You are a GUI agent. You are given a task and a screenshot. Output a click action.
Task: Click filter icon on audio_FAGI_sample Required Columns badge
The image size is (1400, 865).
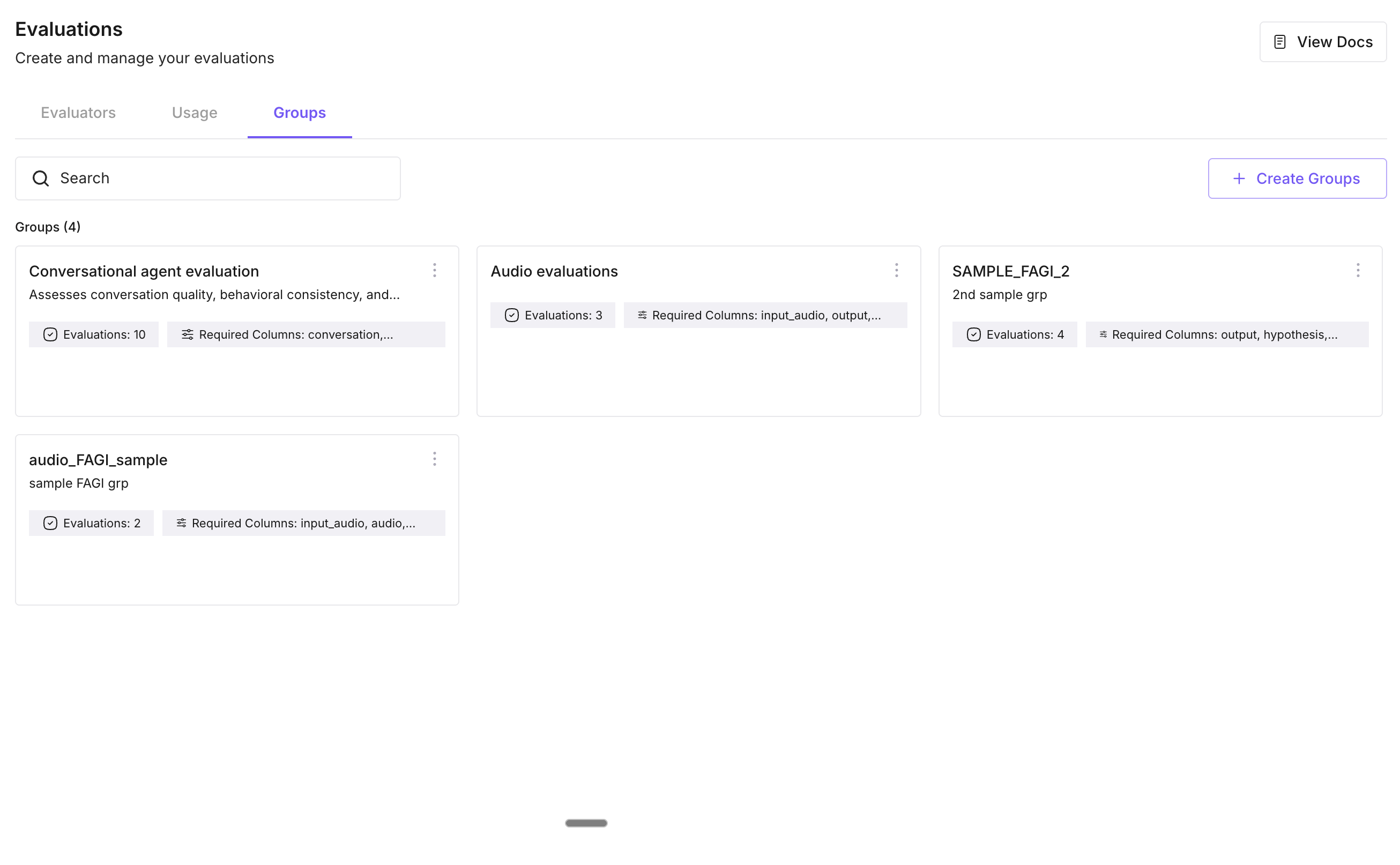[x=182, y=523]
